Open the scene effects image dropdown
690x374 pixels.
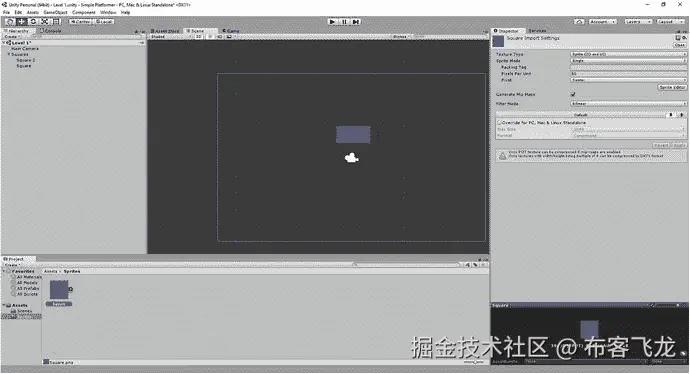click(230, 37)
